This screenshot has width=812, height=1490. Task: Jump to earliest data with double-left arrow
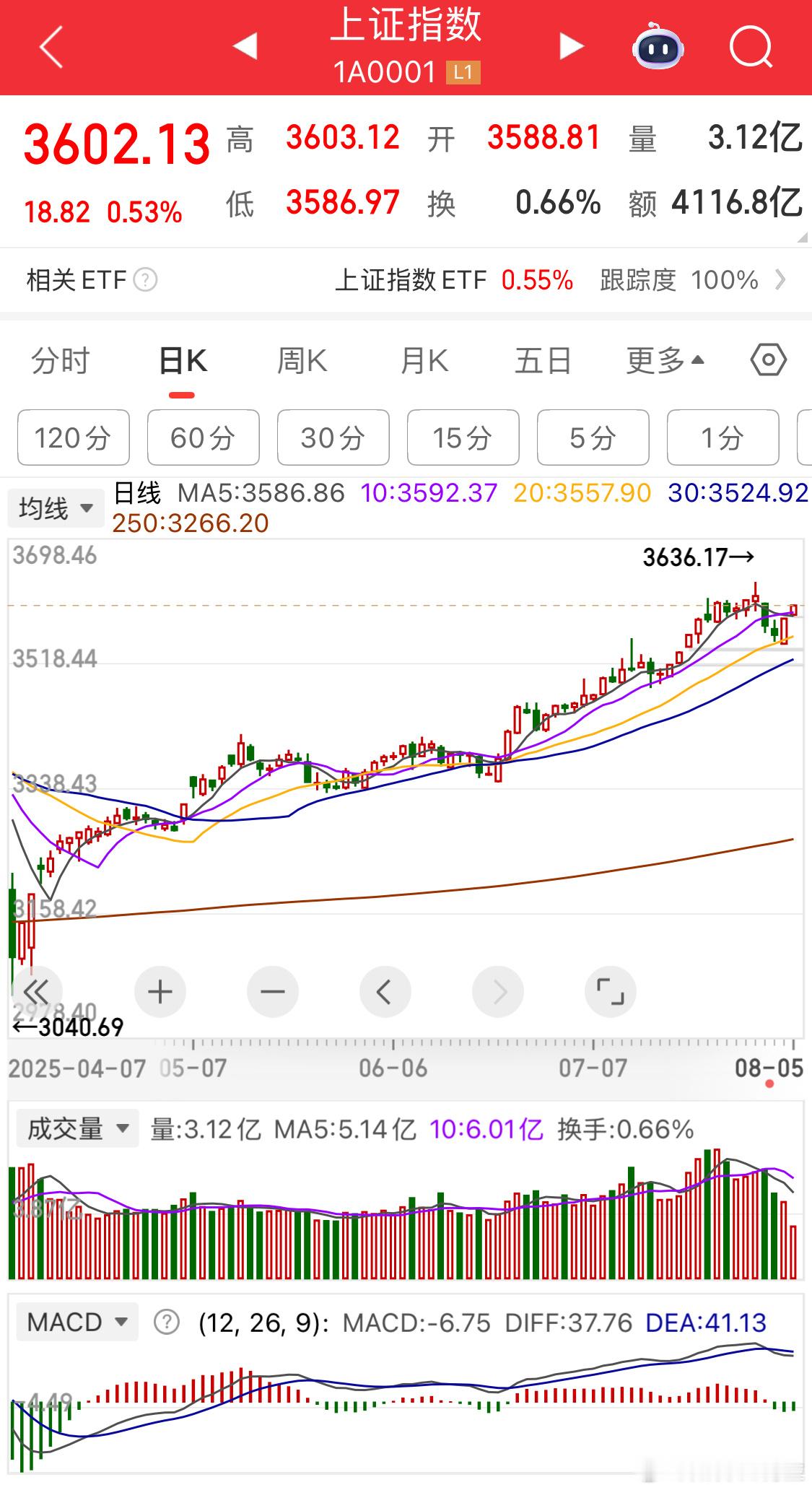[x=36, y=991]
